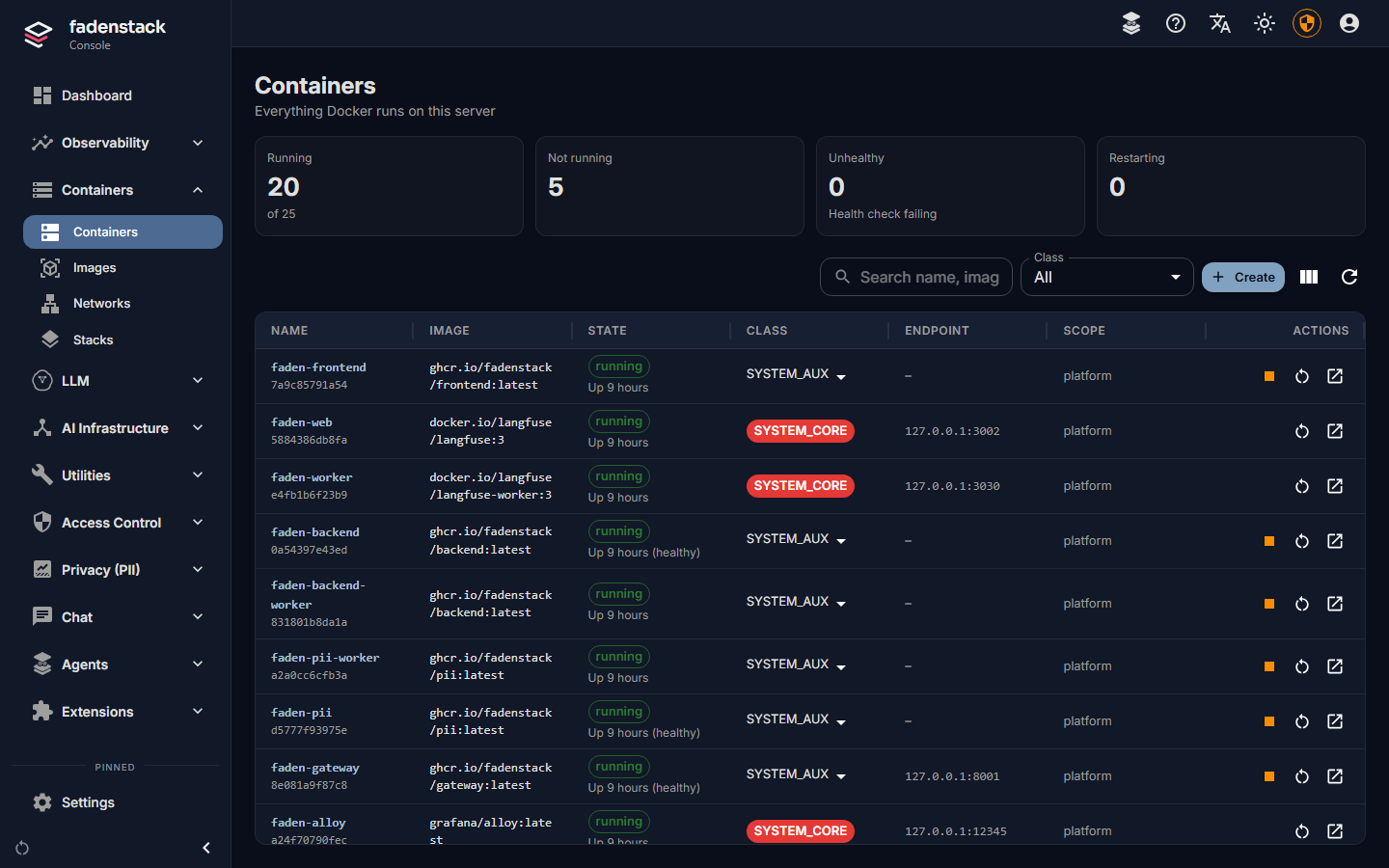Click the restart icon at sidebar bottom
This screenshot has height=868, width=1389.
[22, 848]
